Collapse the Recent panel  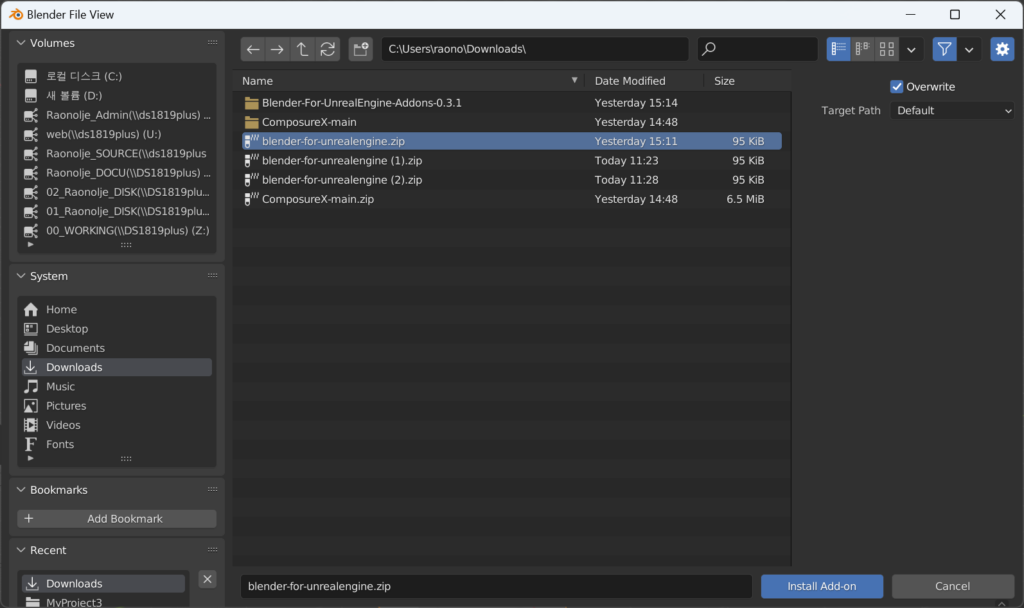coord(21,550)
